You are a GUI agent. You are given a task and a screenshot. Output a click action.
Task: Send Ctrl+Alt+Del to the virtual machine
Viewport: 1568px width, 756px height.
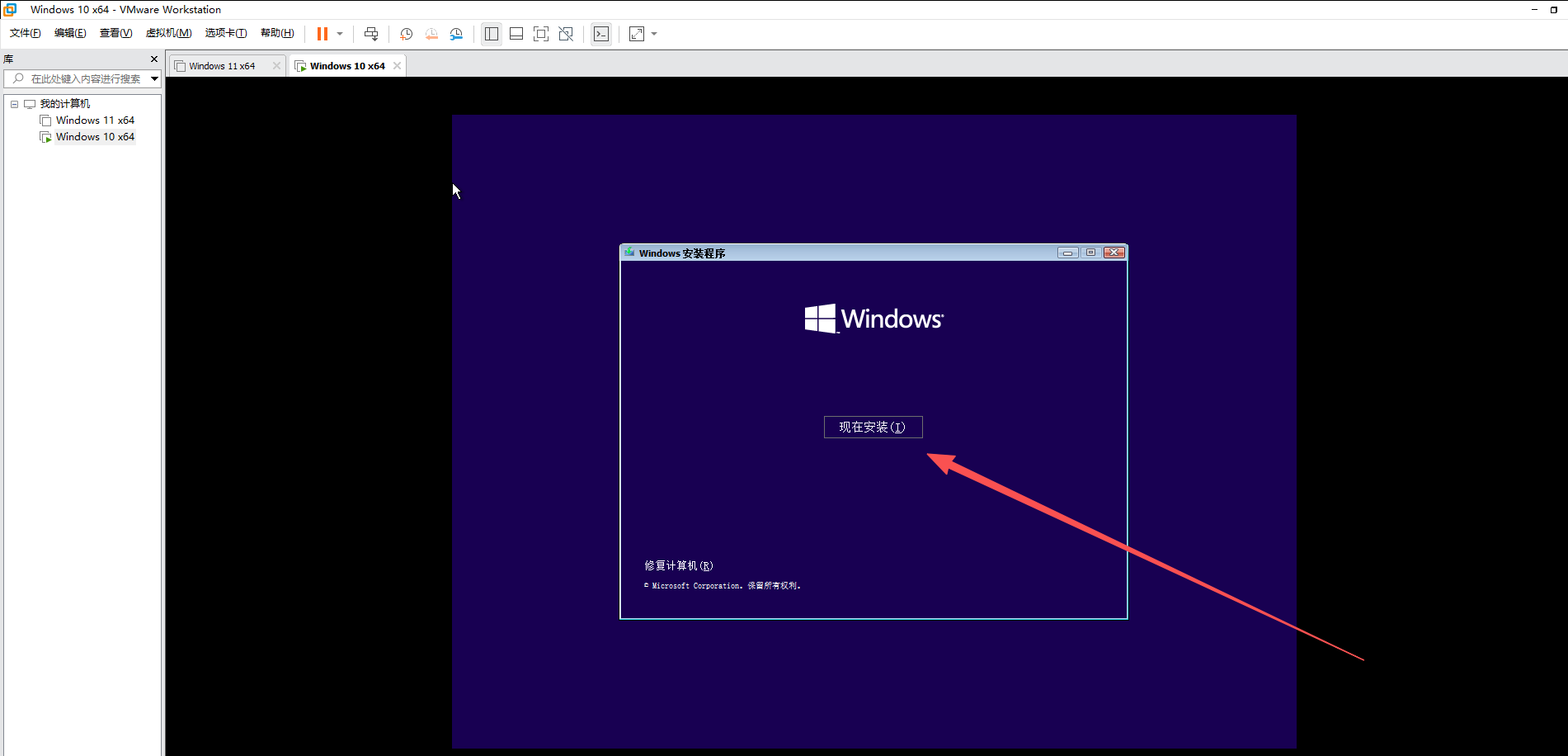(x=371, y=34)
